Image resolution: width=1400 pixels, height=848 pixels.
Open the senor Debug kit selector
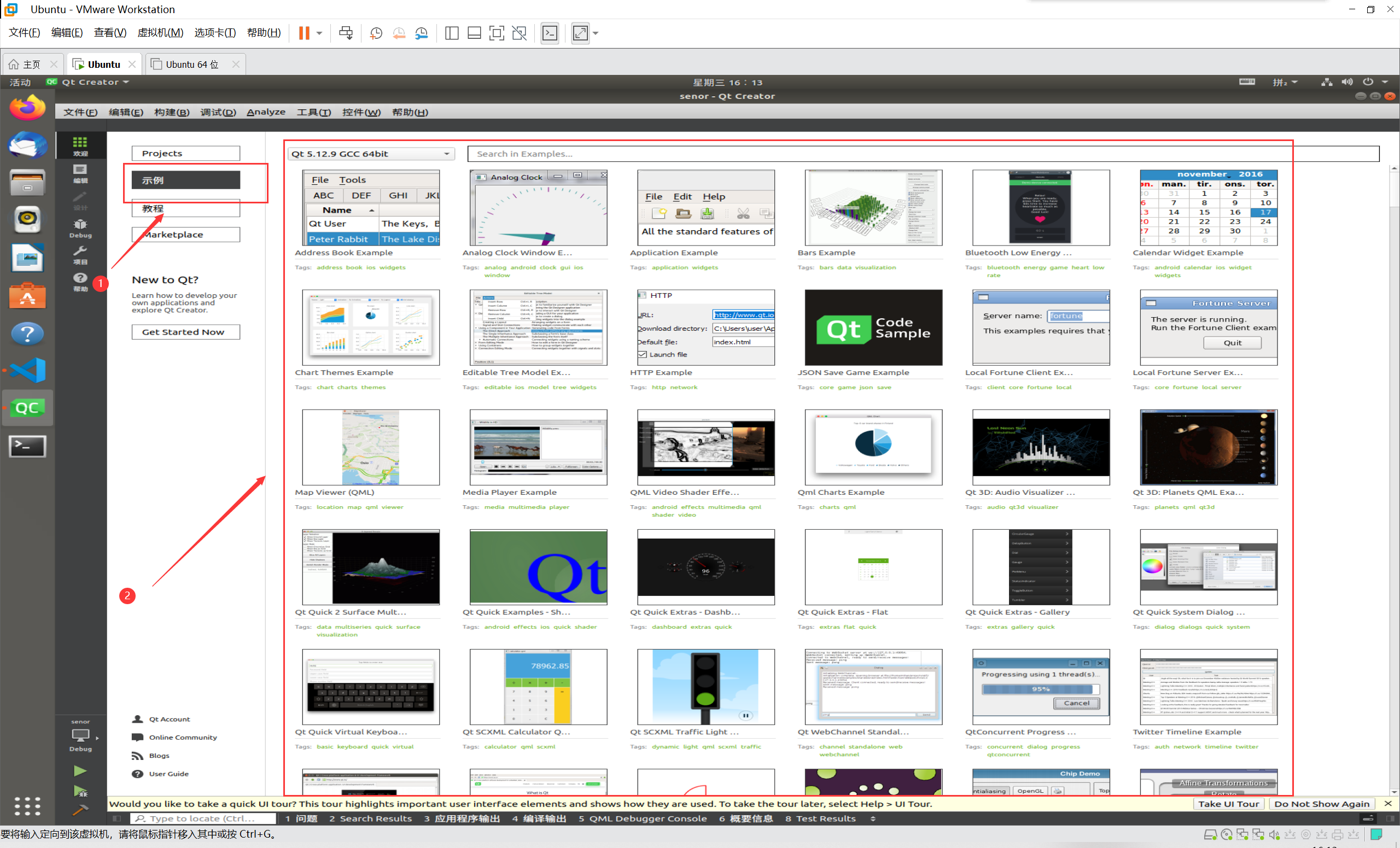coord(80,736)
